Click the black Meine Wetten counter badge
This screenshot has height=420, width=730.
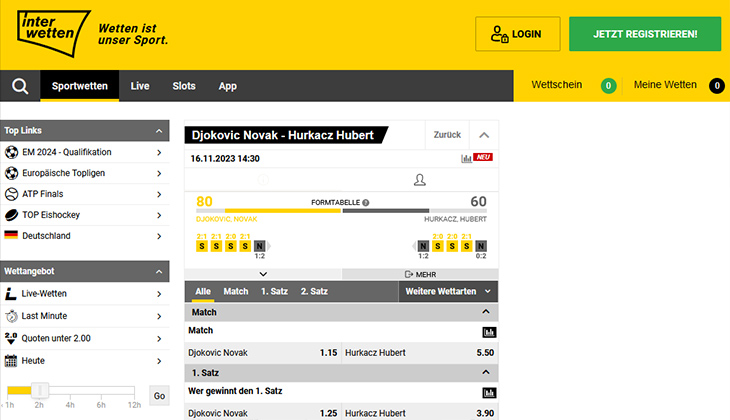pyautogui.click(x=717, y=86)
